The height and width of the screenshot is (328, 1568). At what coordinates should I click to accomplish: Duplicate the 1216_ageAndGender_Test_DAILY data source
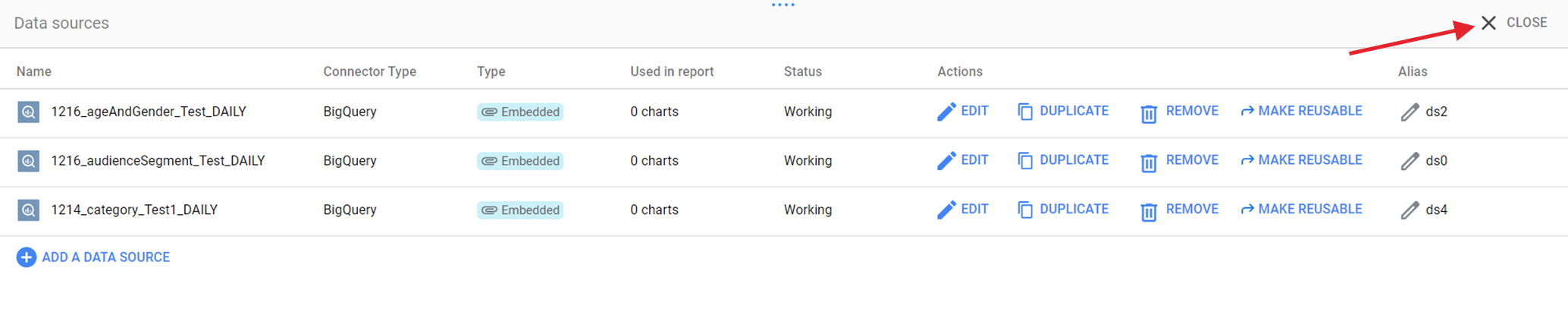coord(1063,112)
